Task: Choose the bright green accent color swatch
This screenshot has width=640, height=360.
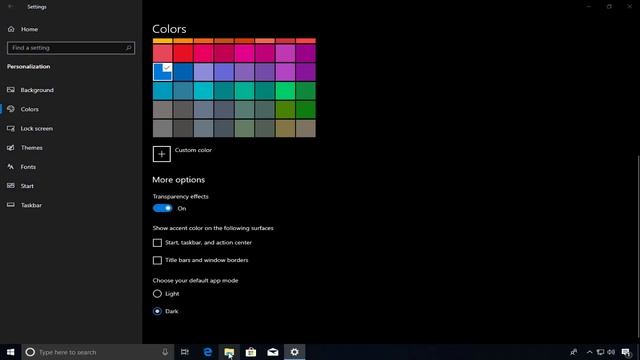Action: [x=285, y=91]
